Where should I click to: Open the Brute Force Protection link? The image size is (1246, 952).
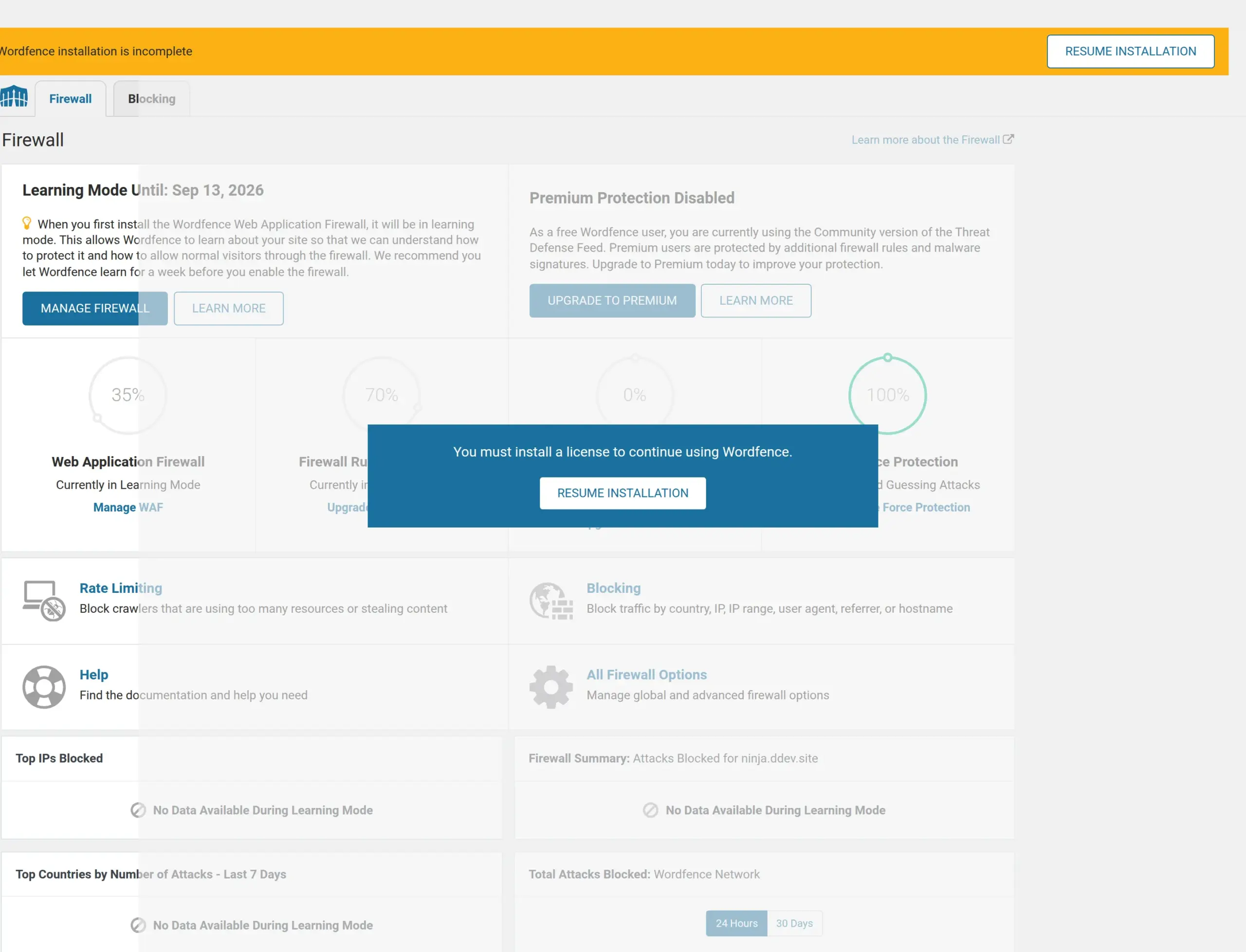924,507
